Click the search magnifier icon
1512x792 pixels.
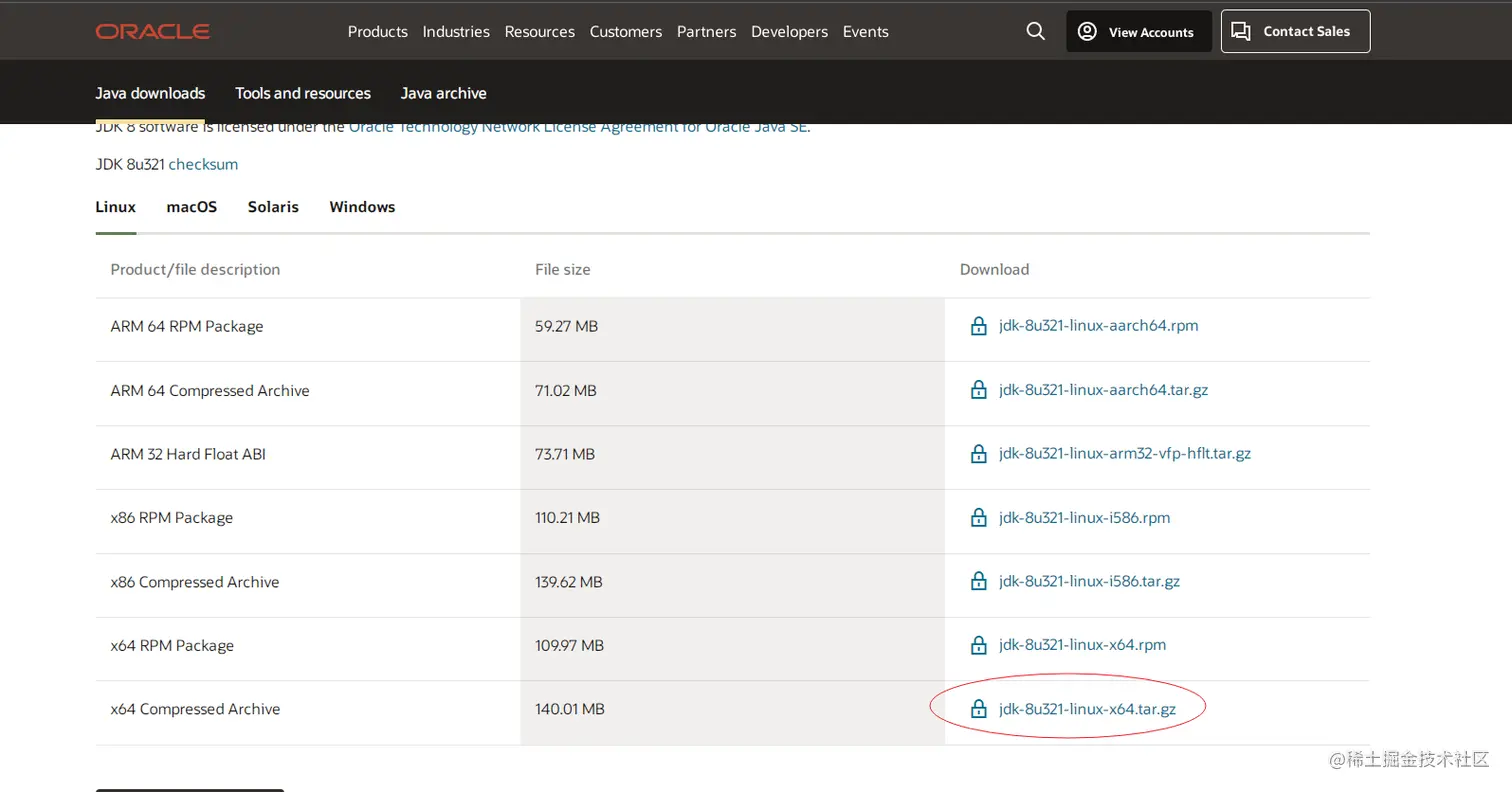1035,32
